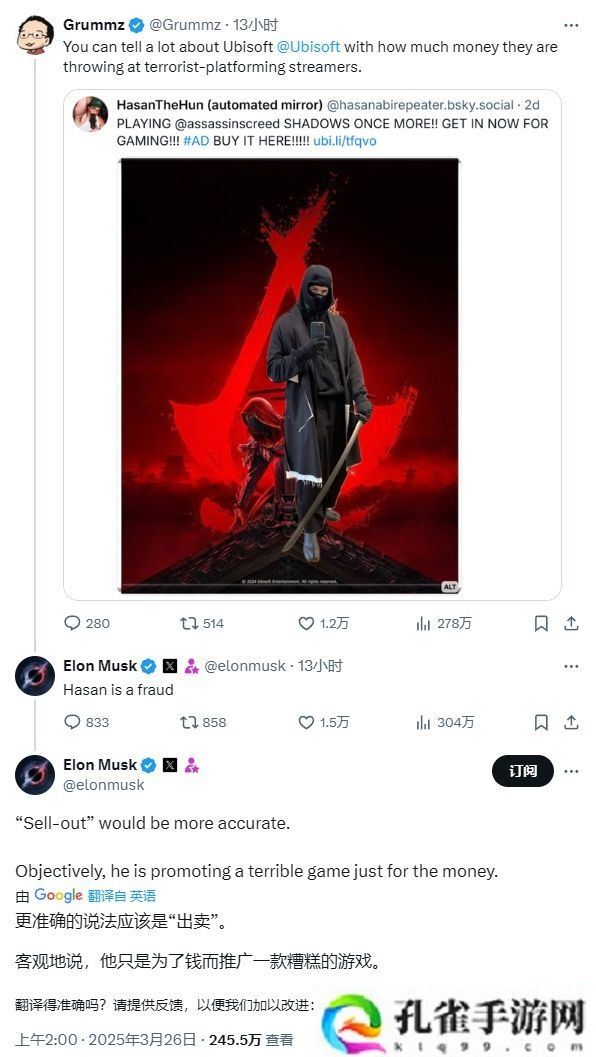
Task: Click the #AD hashtag
Action: pyautogui.click(x=196, y=141)
